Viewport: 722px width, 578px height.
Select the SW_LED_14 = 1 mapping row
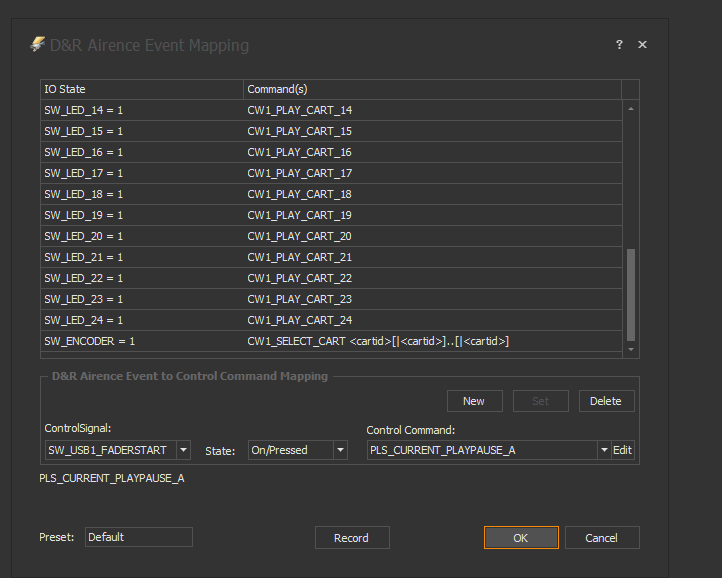pyautogui.click(x=141, y=110)
